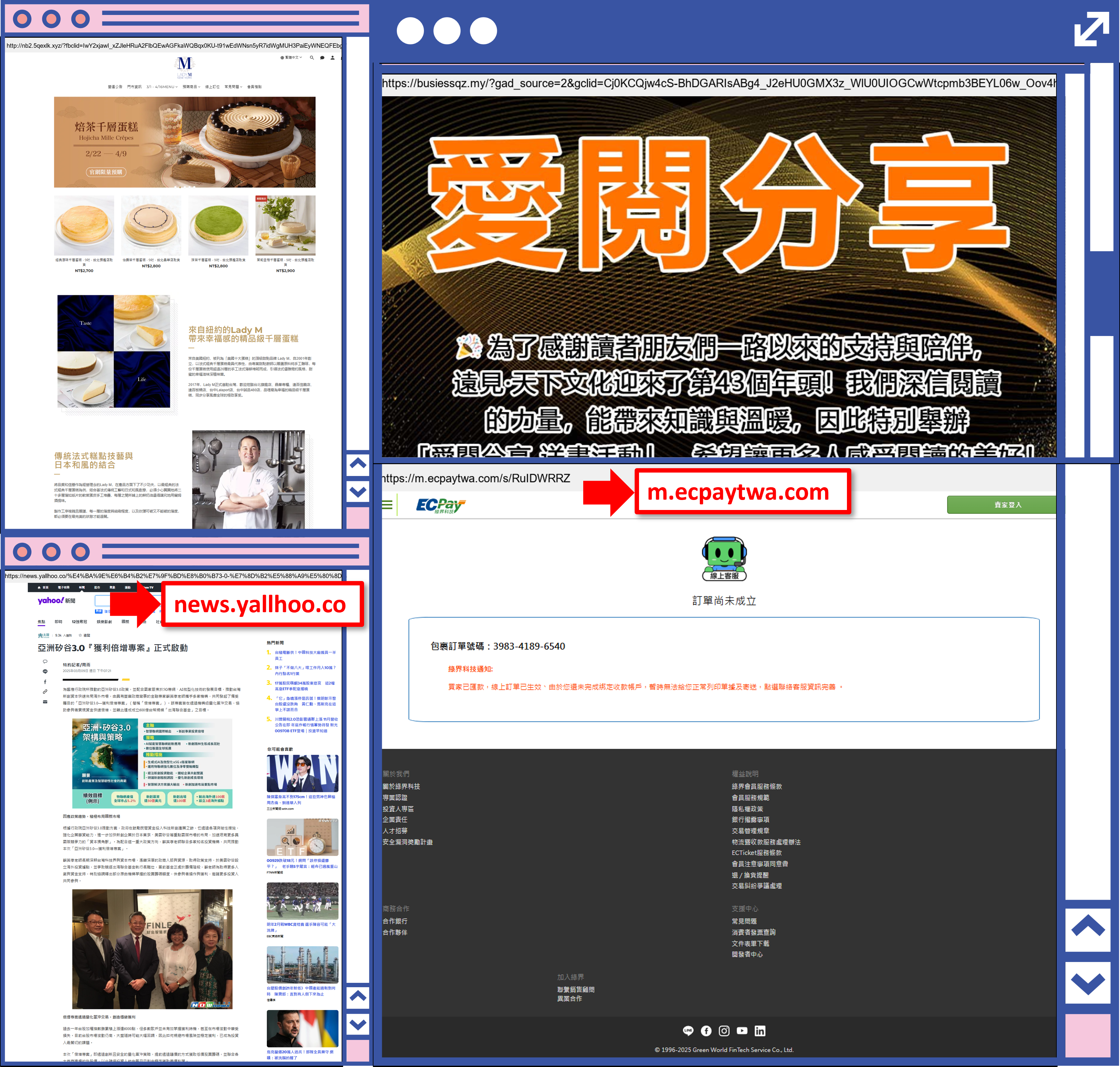Screen dimensions: 1120x1067
Task: Open ECPay hamburger menu icon
Action: tap(387, 504)
